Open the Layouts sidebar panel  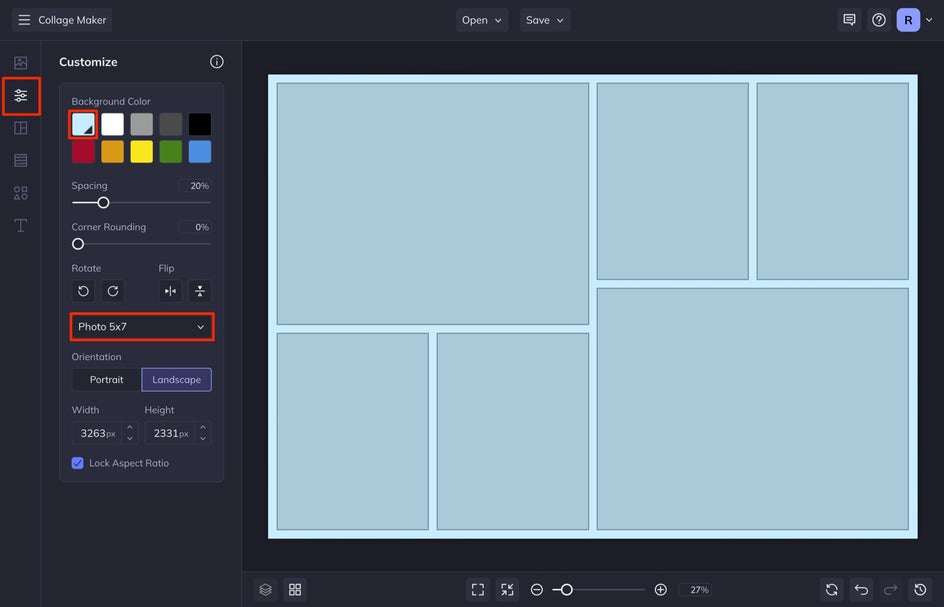(x=20, y=128)
